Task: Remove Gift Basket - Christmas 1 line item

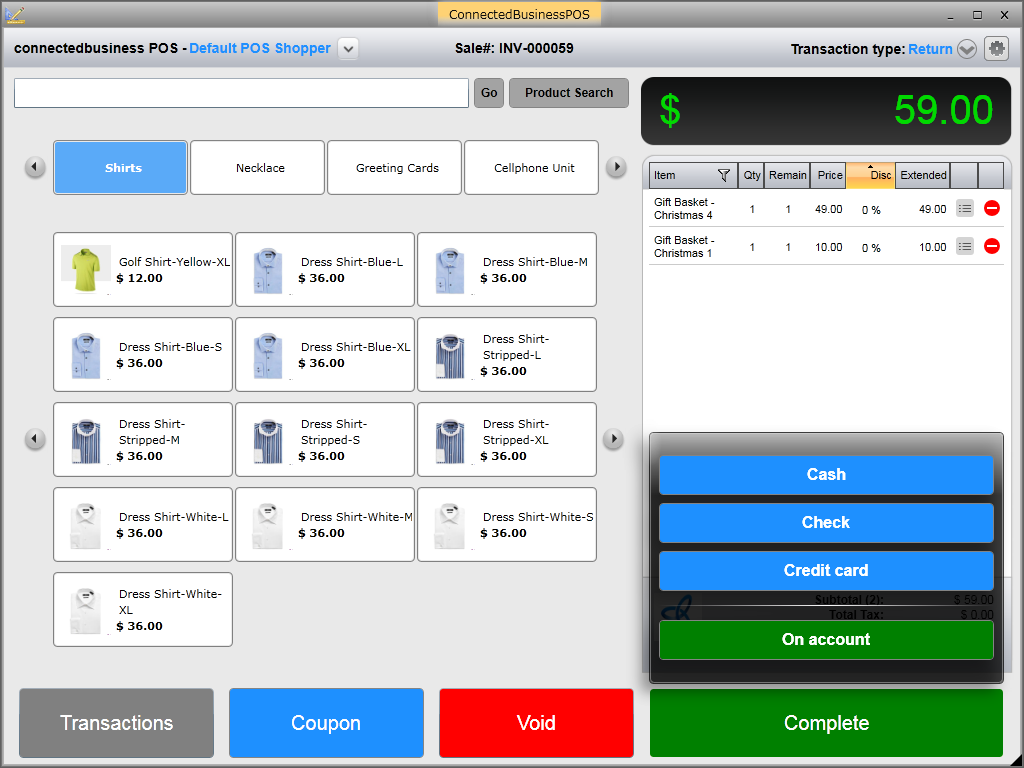Action: (991, 246)
